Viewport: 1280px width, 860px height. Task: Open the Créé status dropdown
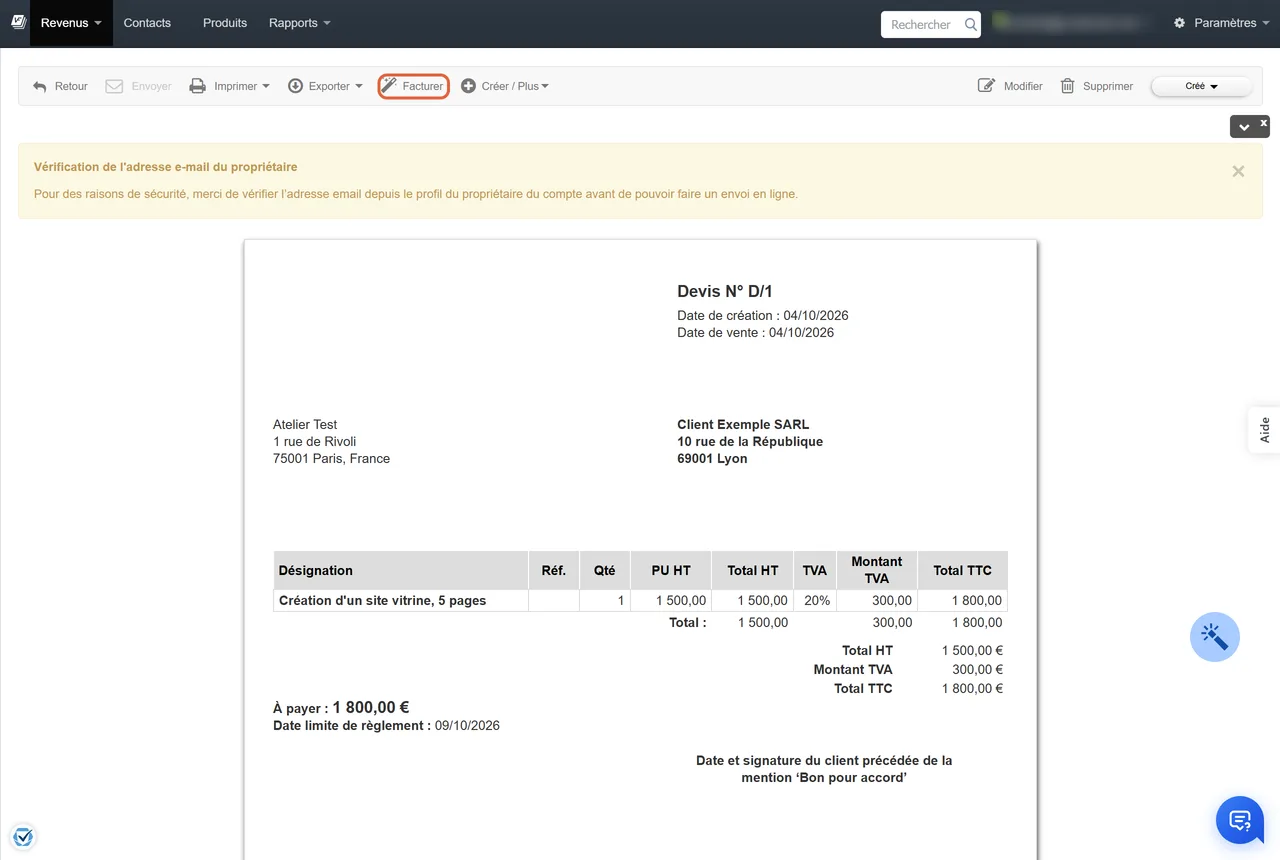pos(1201,86)
